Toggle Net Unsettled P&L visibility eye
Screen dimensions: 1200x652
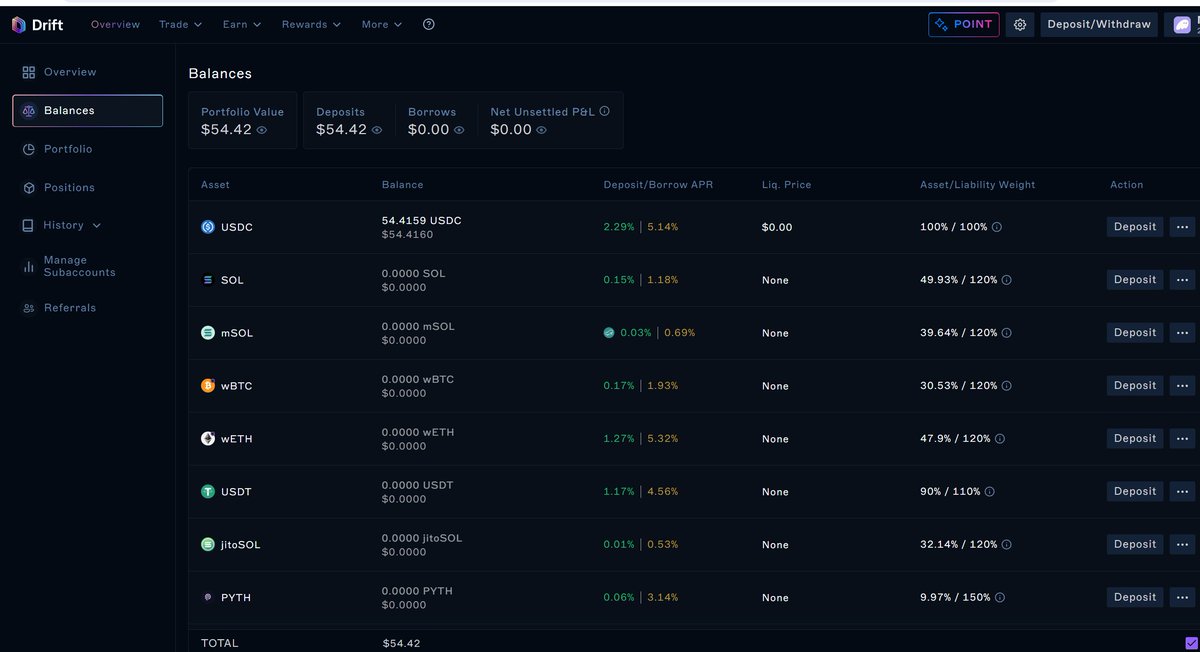pyautogui.click(x=541, y=130)
